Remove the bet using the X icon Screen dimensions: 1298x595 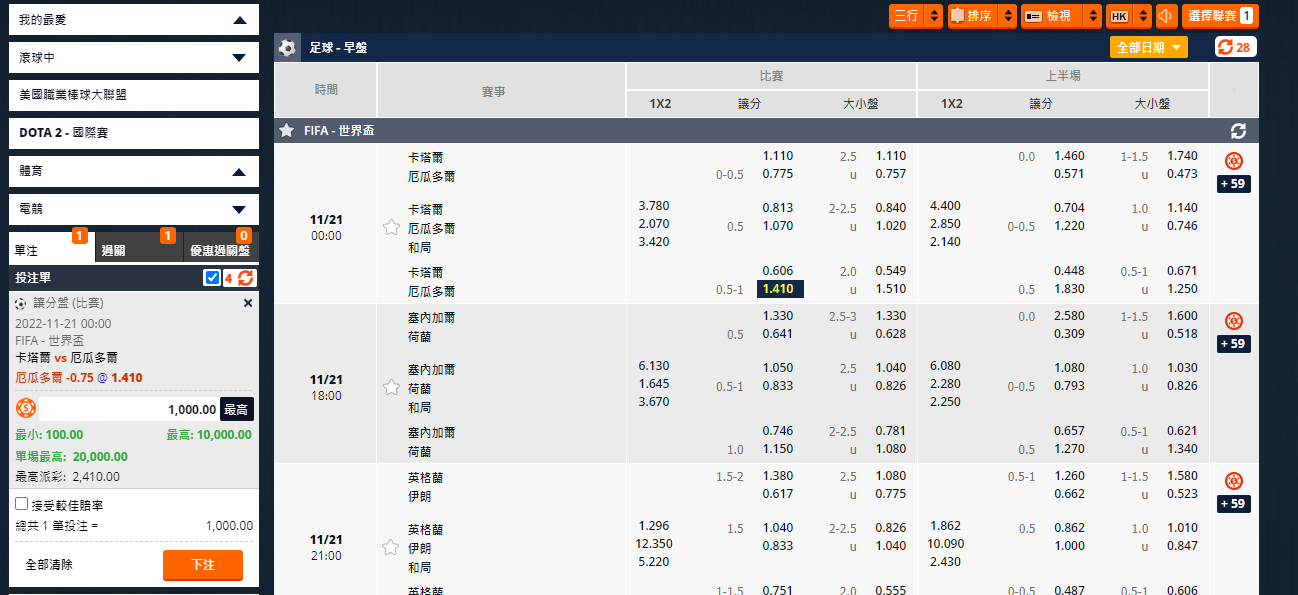(x=248, y=303)
